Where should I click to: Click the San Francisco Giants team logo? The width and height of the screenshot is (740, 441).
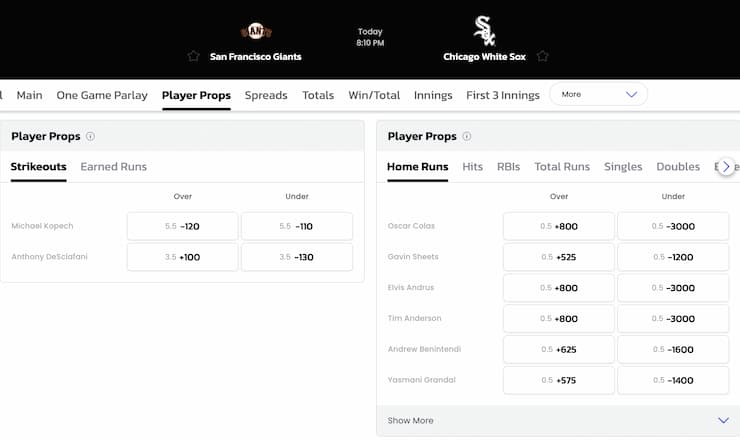(x=256, y=31)
